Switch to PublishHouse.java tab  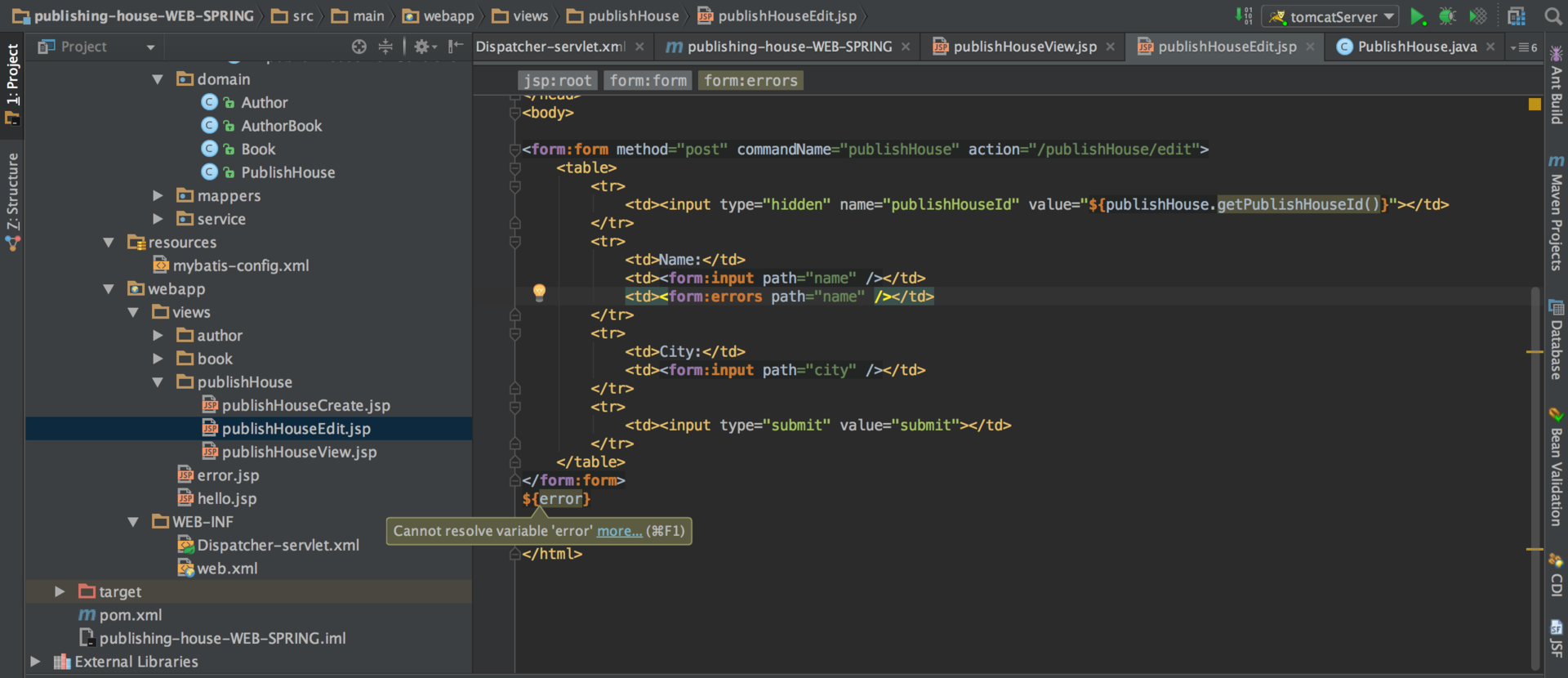[1417, 47]
